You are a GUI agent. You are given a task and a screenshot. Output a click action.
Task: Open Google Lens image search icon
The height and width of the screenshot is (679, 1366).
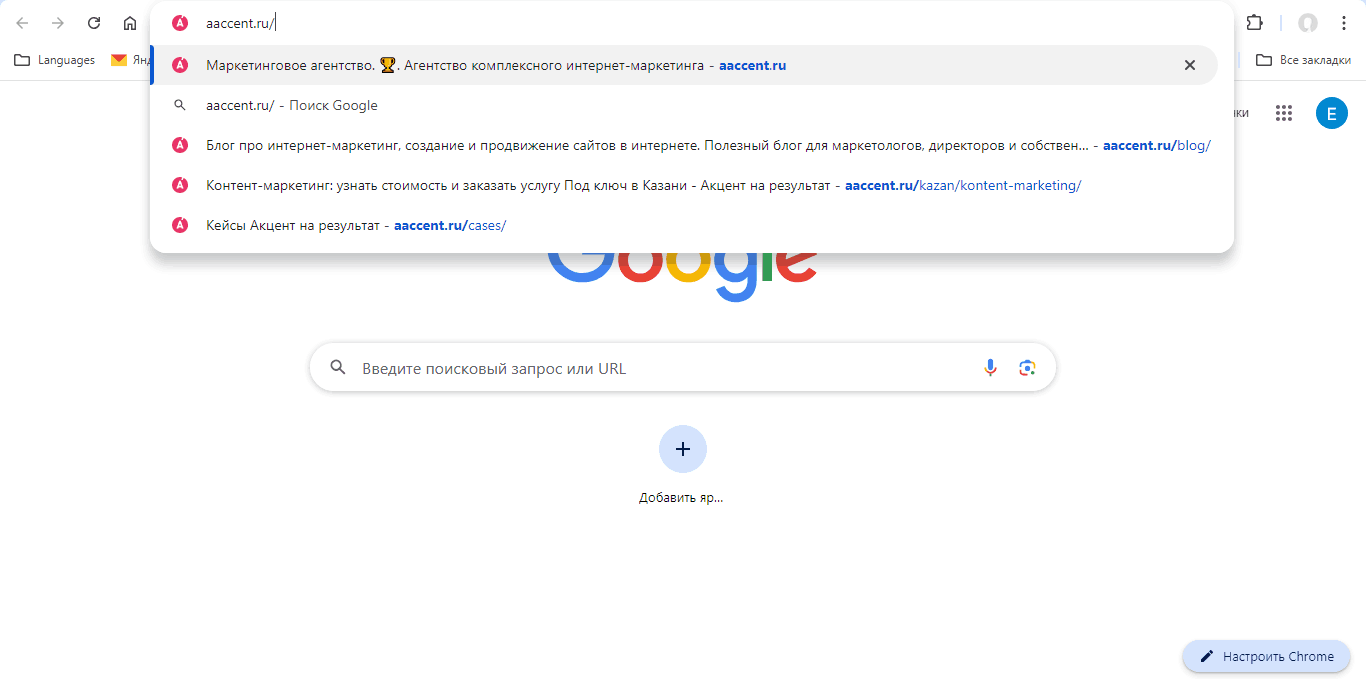1027,368
